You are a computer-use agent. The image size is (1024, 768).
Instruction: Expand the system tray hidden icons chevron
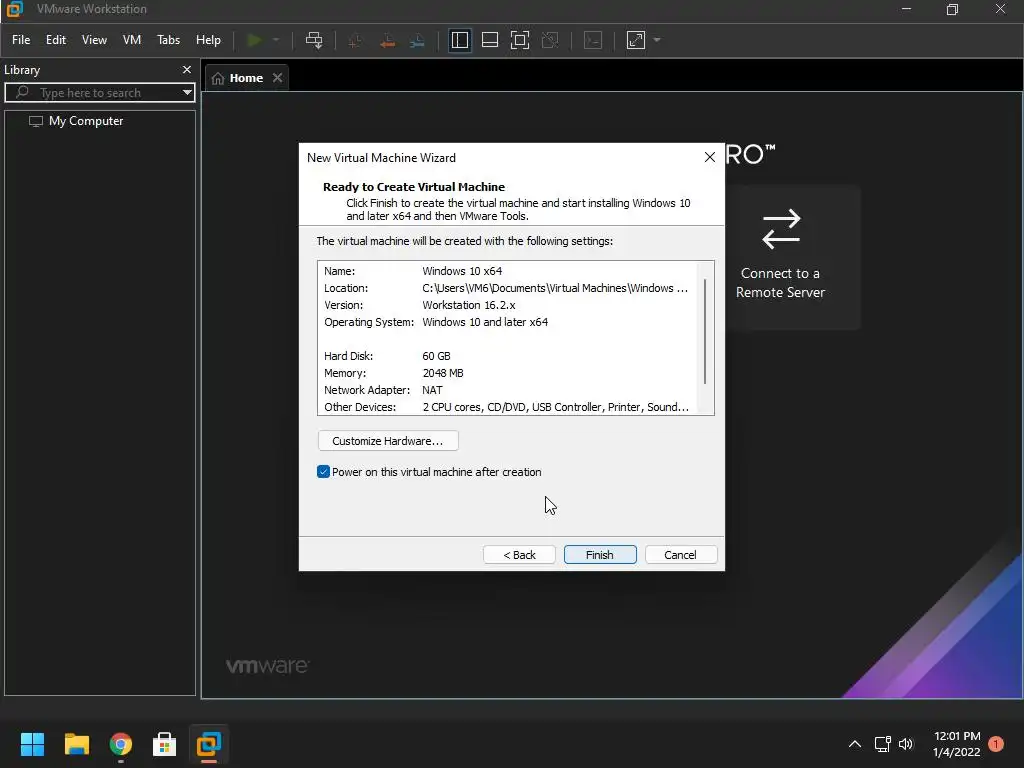tap(854, 744)
